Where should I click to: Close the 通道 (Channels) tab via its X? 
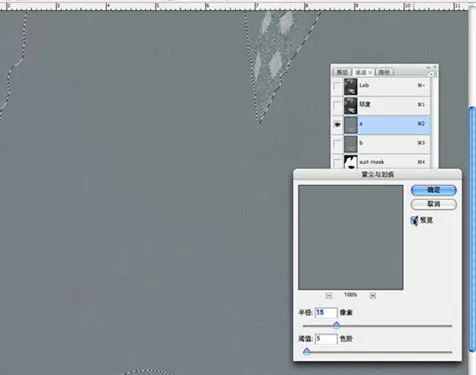(x=370, y=72)
